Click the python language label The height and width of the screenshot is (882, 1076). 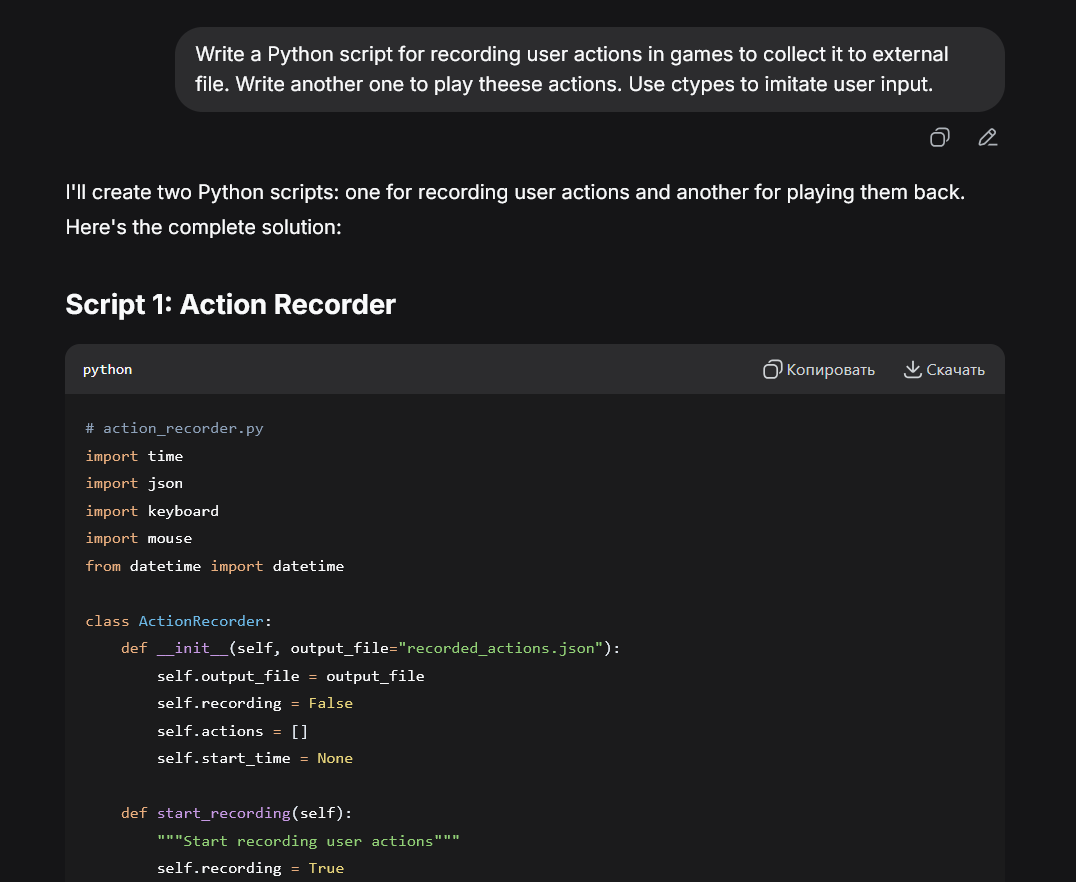pyautogui.click(x=107, y=370)
